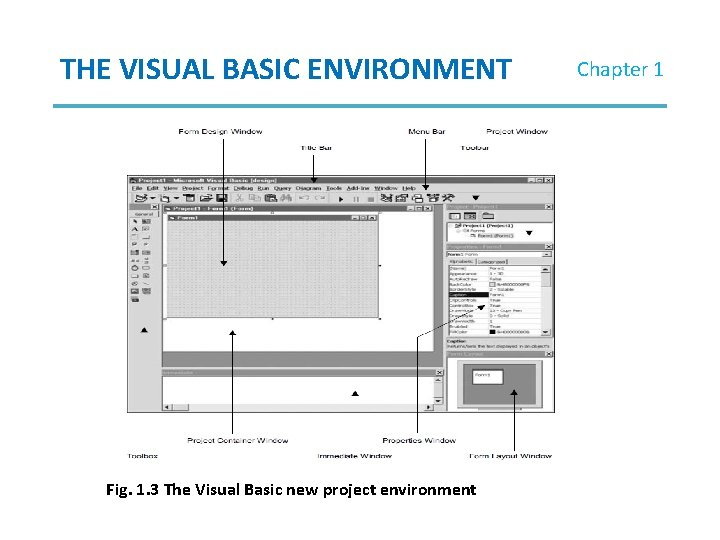The width and height of the screenshot is (720, 540).
Task: Toggle Folders in the Project window
Action: [488, 216]
